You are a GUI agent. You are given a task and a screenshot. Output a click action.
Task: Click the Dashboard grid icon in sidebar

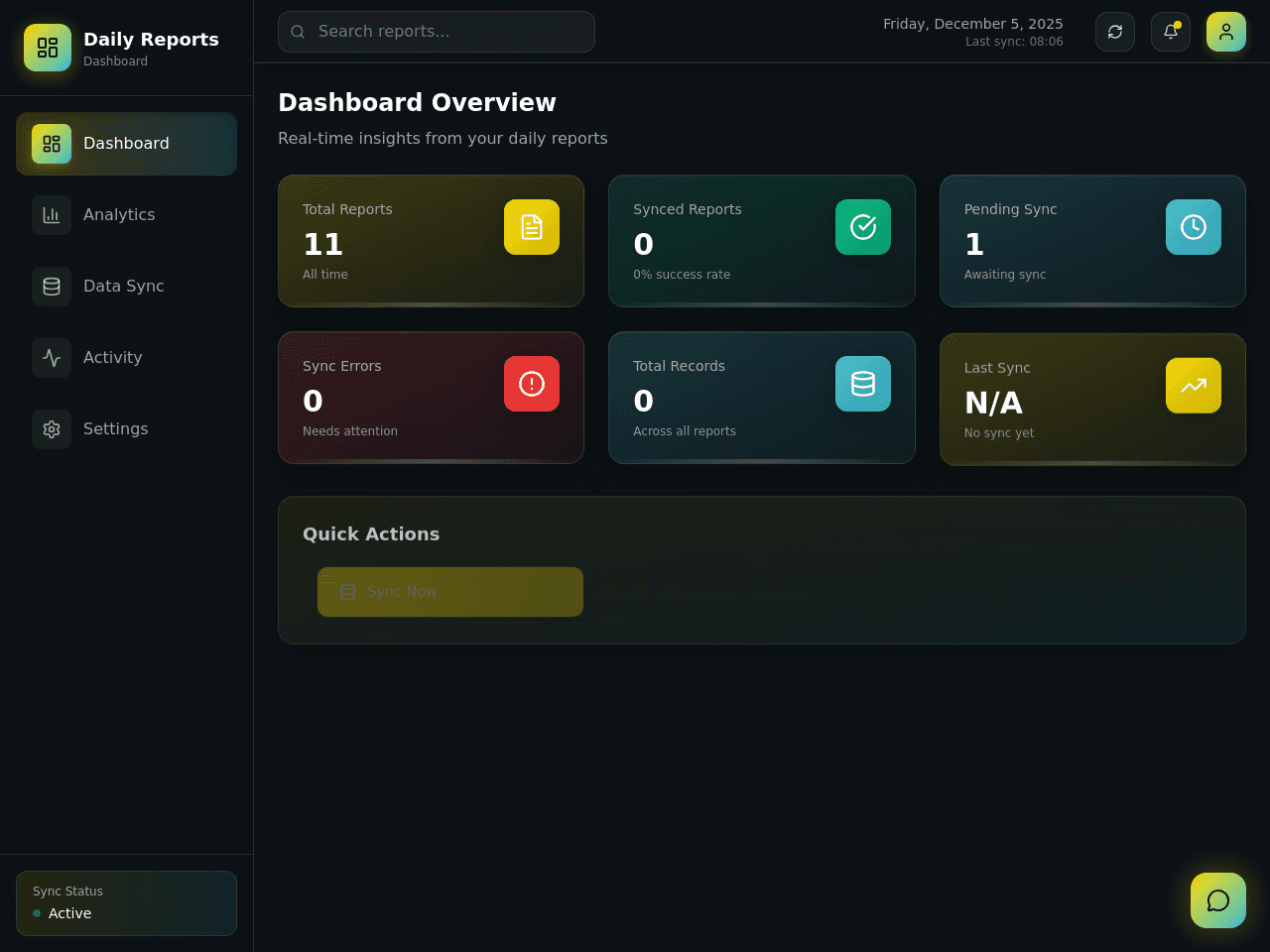(52, 144)
